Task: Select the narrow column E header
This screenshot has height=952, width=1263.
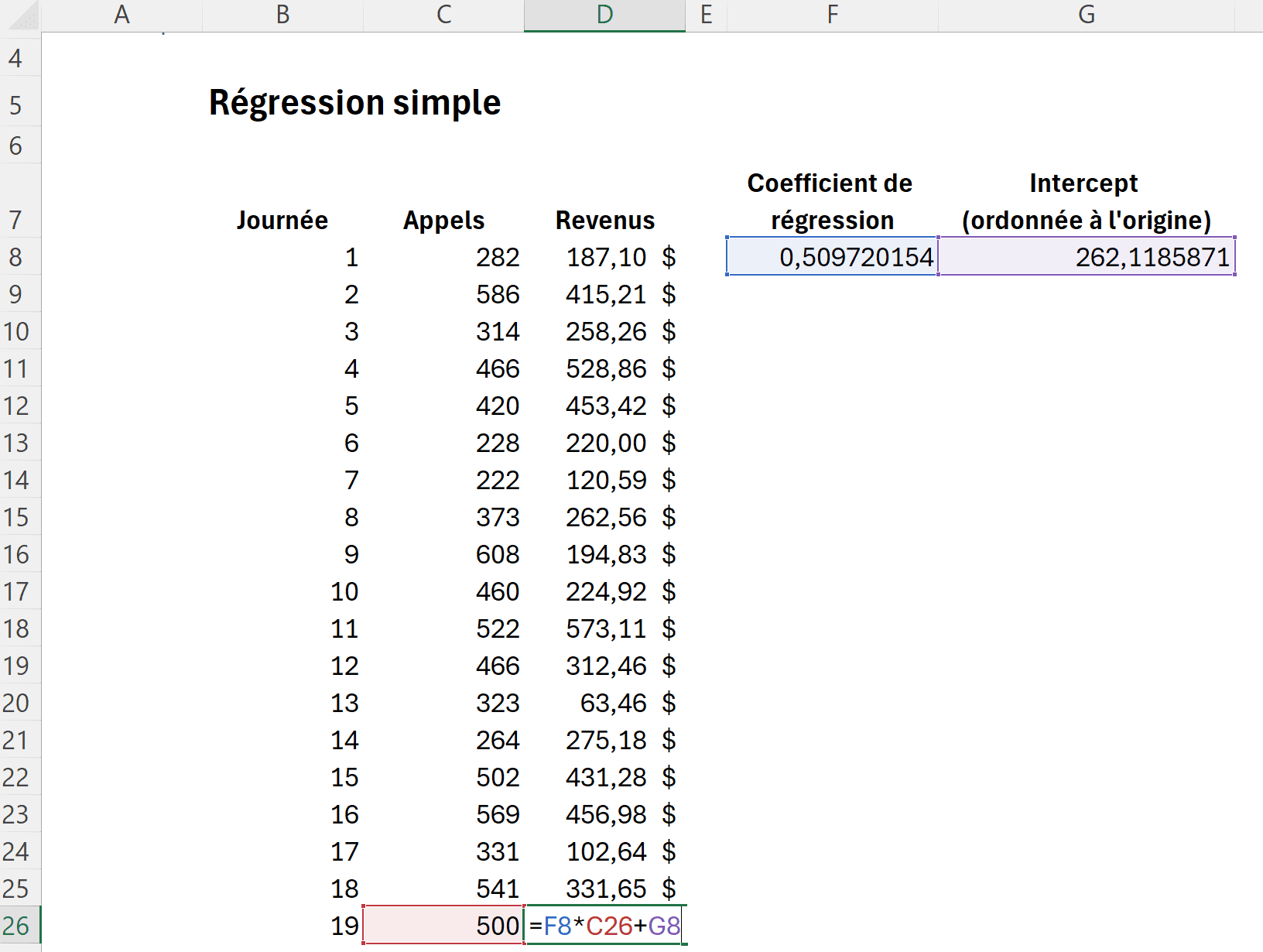Action: (706, 15)
